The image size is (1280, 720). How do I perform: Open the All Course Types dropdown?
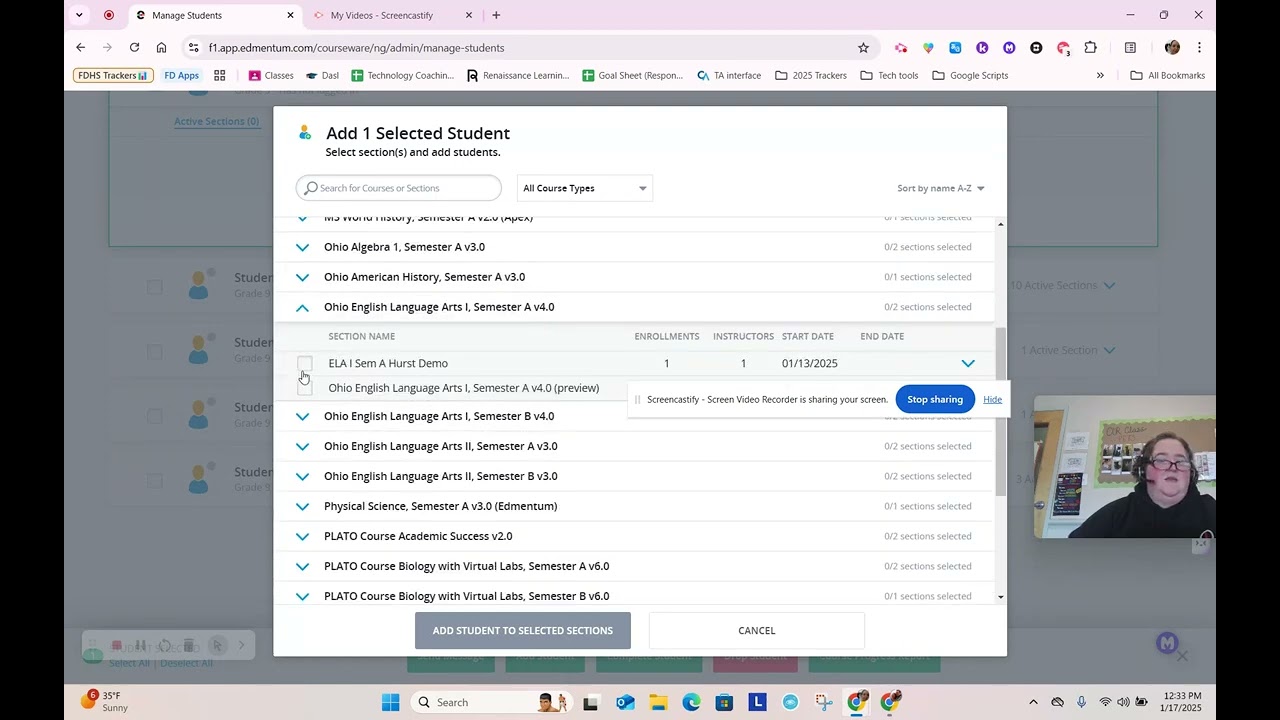point(584,188)
